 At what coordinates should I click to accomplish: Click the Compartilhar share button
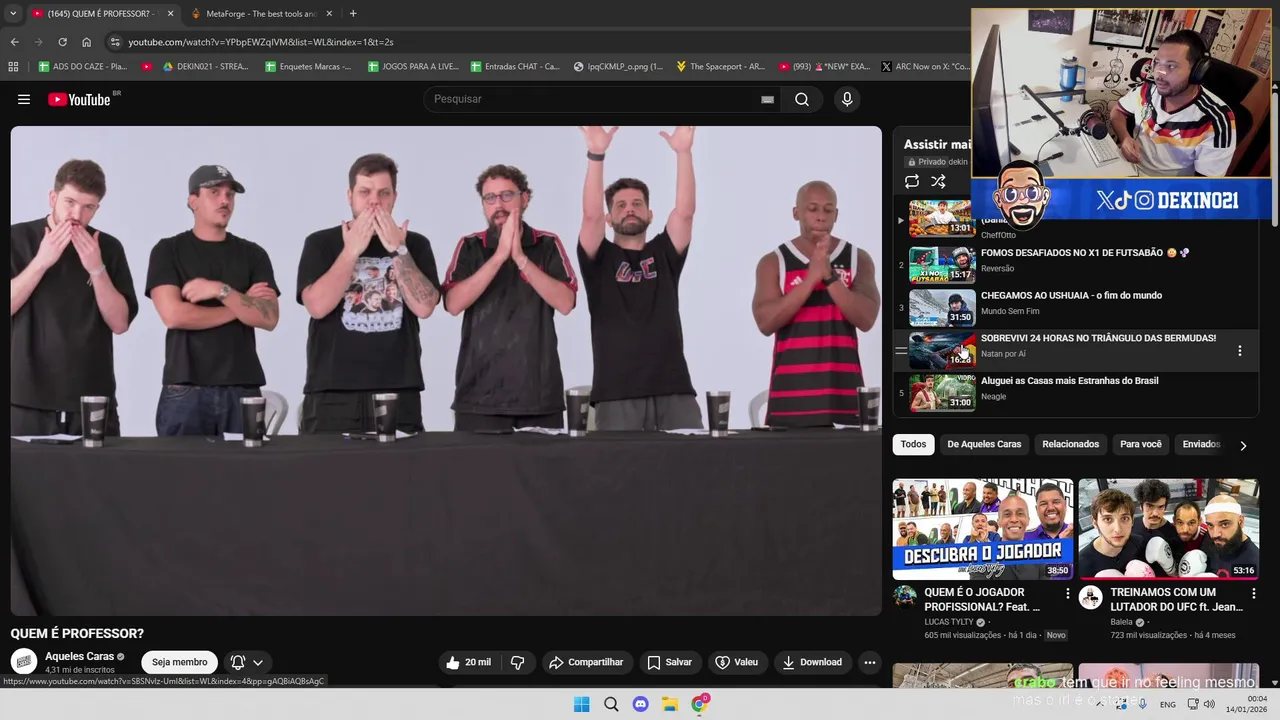click(x=586, y=662)
